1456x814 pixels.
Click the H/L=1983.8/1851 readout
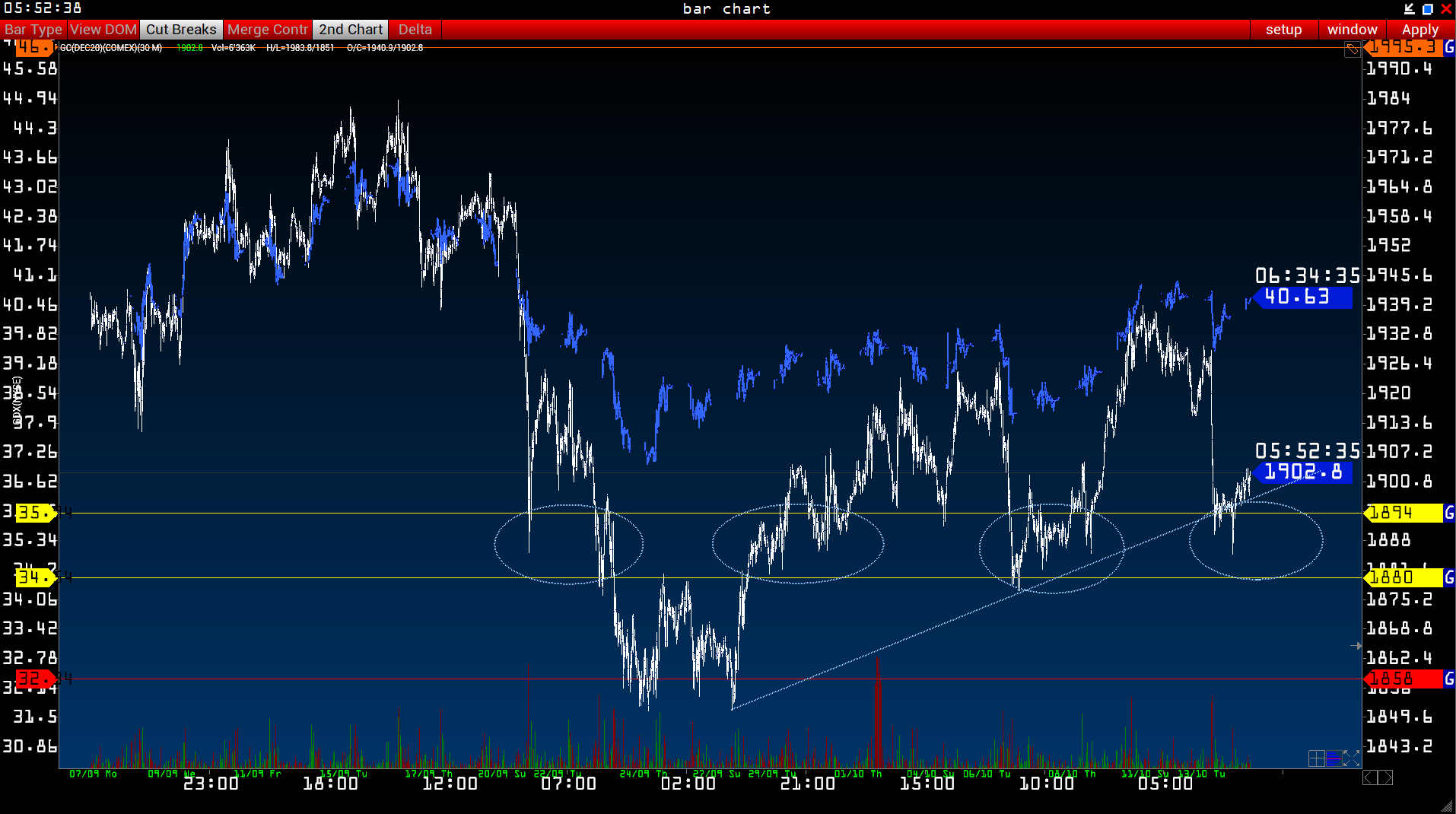pos(300,48)
